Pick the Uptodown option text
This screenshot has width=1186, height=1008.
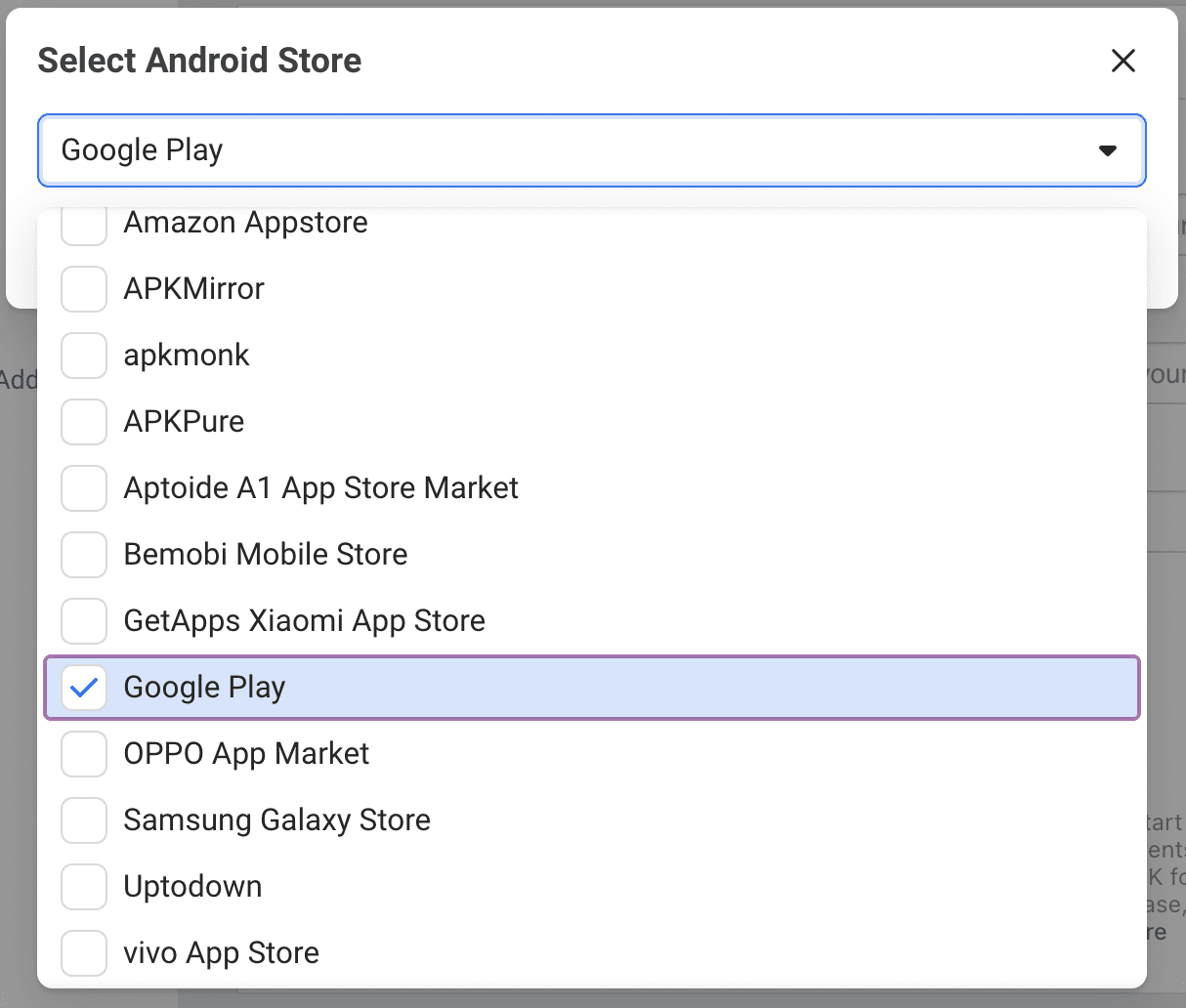point(192,887)
